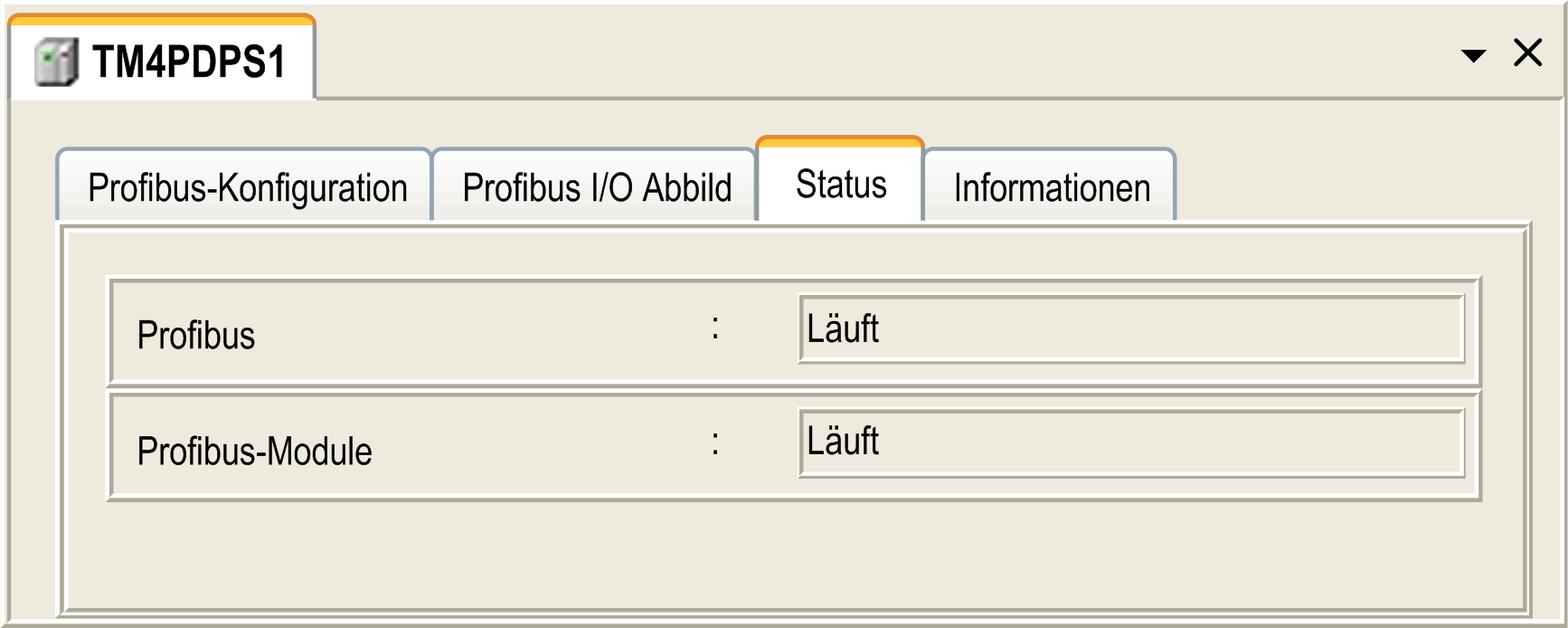The image size is (1568, 628).
Task: Click the Profibus row label
Action: click(196, 336)
